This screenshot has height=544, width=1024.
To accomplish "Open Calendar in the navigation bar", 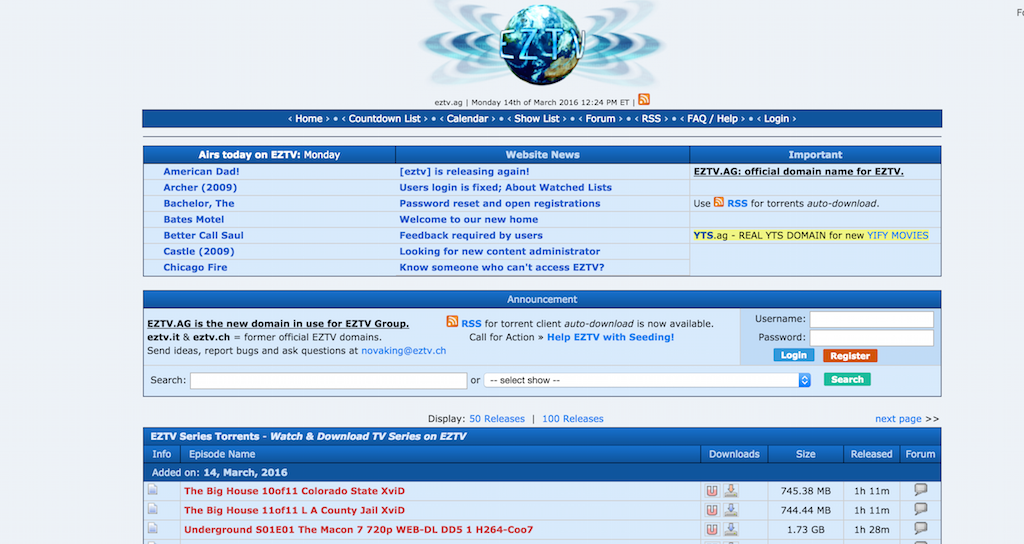I will pyautogui.click(x=468, y=119).
